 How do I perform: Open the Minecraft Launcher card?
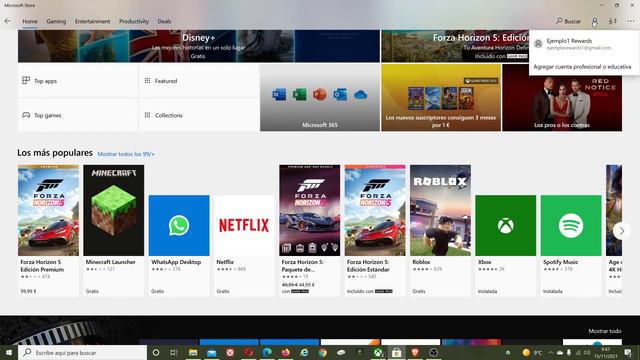point(113,230)
